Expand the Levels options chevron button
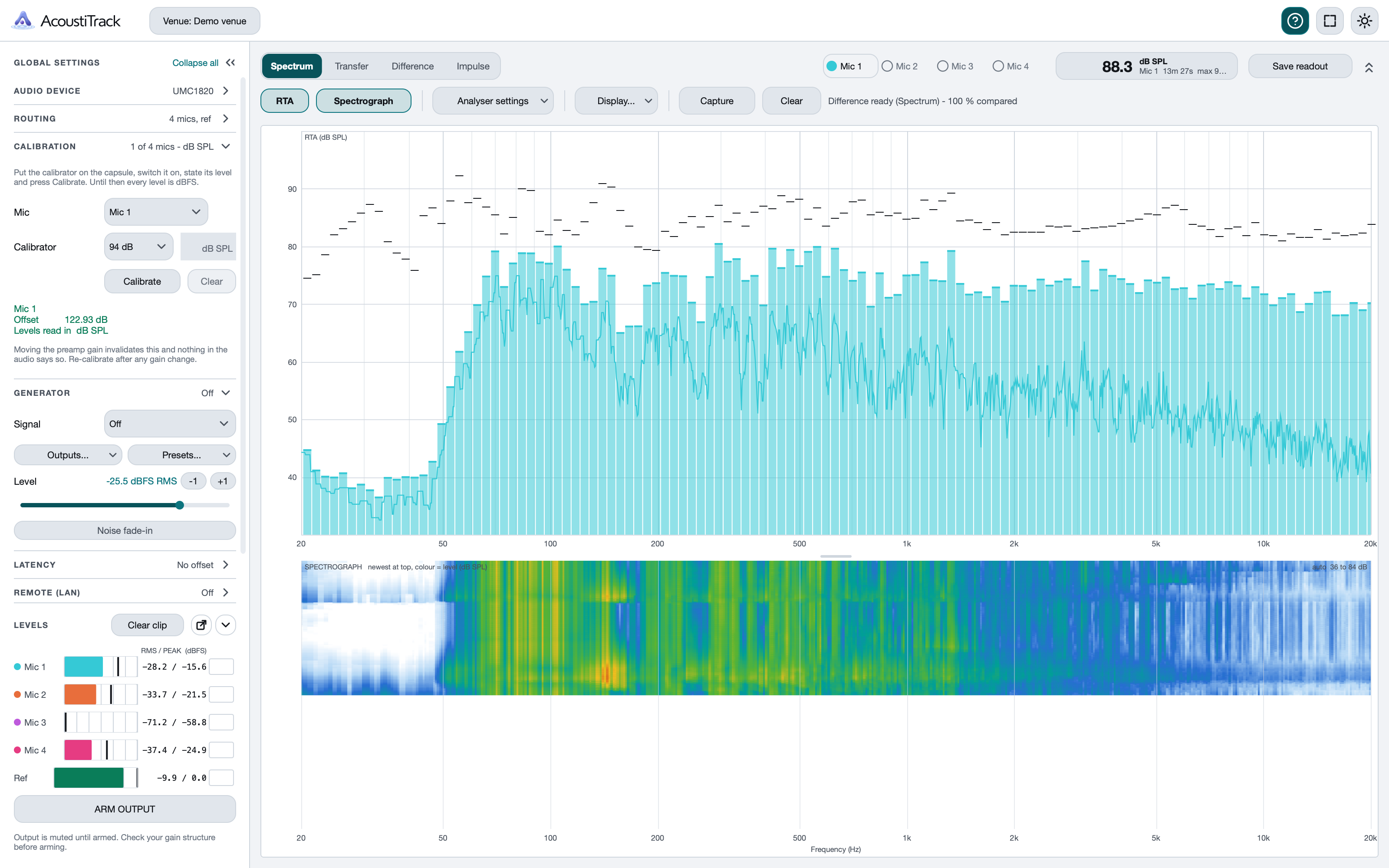This screenshot has height=868, width=1389. pos(226,625)
